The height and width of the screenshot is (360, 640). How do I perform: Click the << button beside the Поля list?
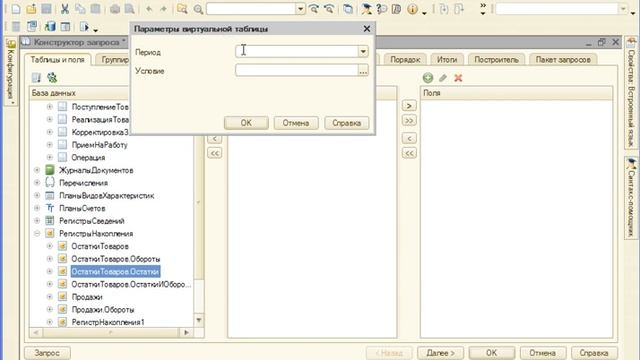pos(409,153)
